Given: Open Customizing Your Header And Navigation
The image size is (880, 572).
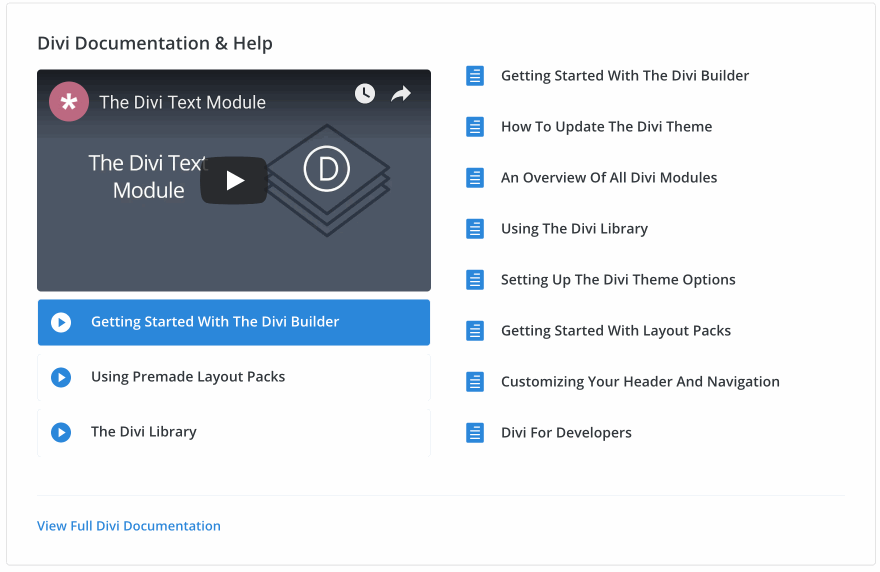Looking at the screenshot, I should 639,382.
